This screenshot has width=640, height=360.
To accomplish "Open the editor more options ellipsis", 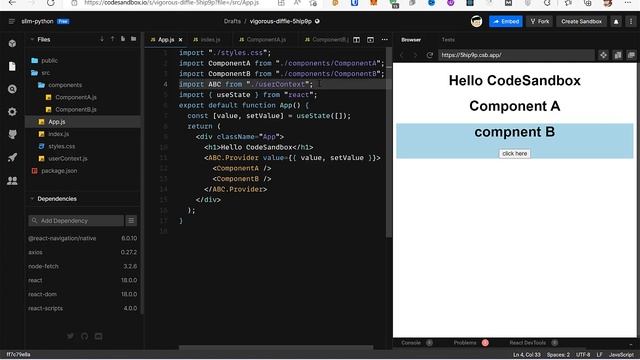I will [384, 40].
